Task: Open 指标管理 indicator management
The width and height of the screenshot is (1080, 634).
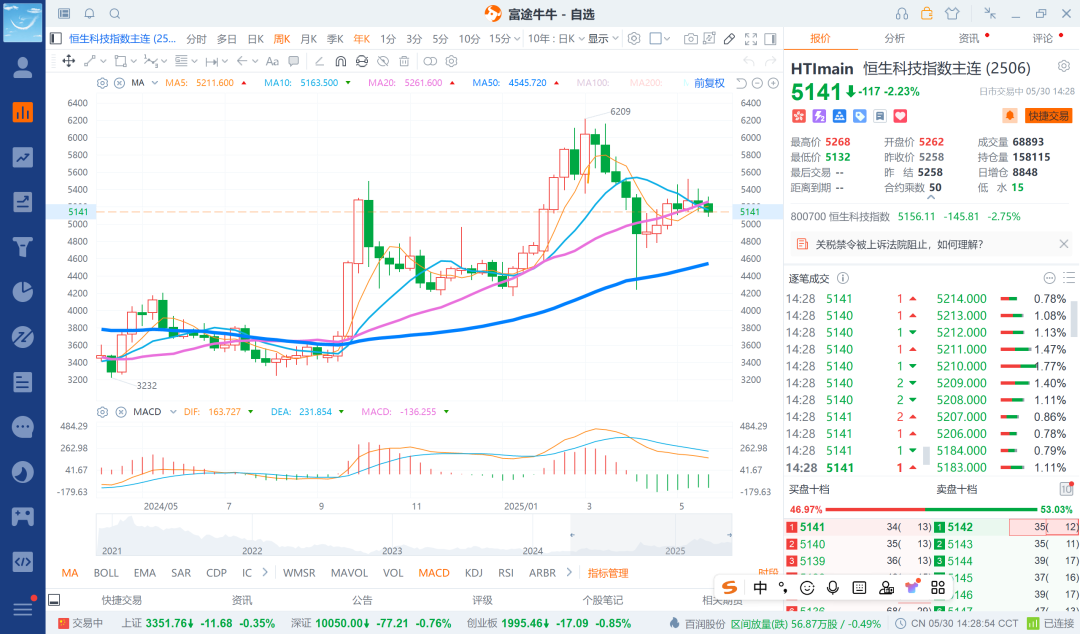Action: pyautogui.click(x=608, y=573)
